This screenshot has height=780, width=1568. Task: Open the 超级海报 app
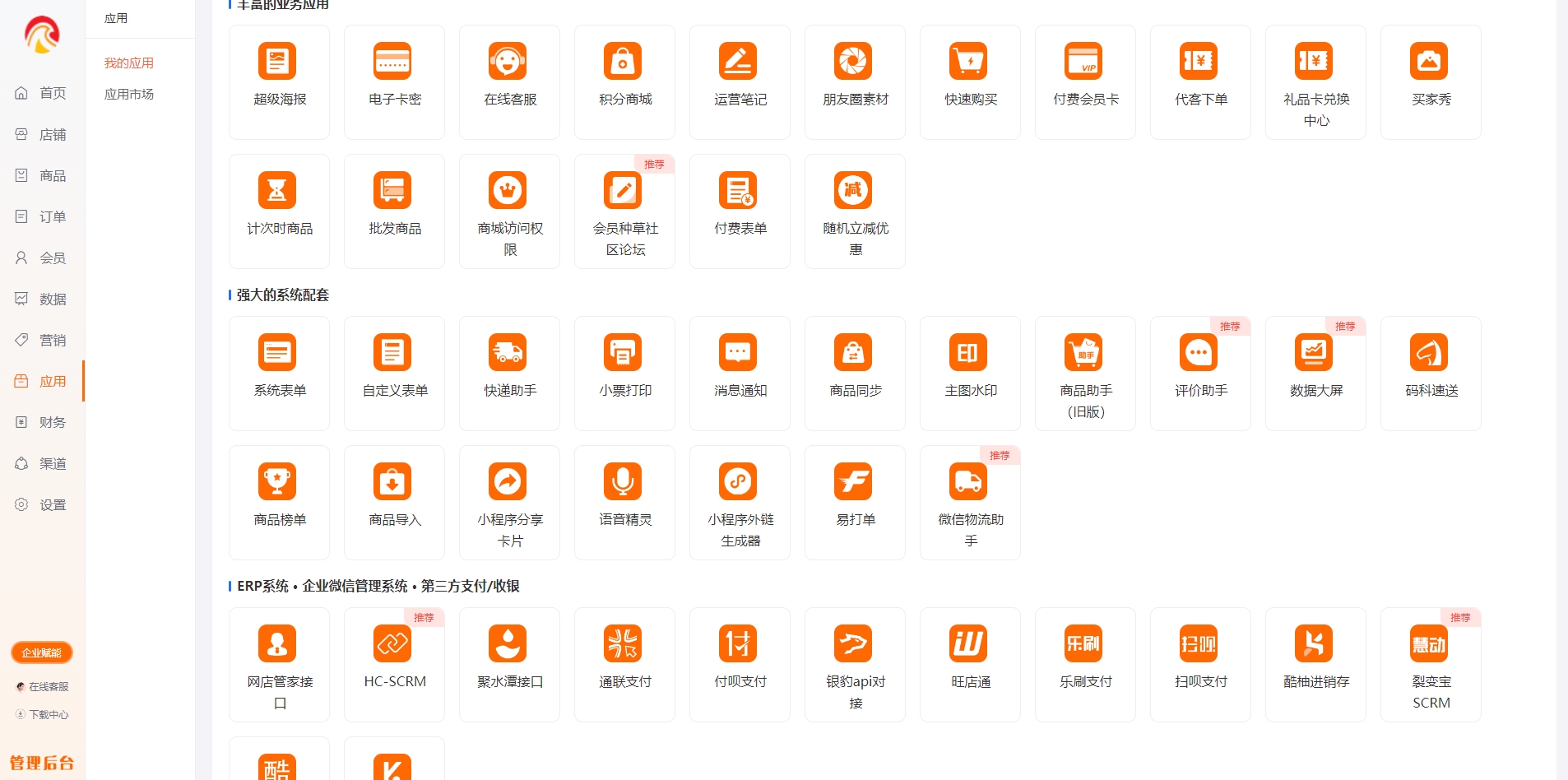[279, 82]
